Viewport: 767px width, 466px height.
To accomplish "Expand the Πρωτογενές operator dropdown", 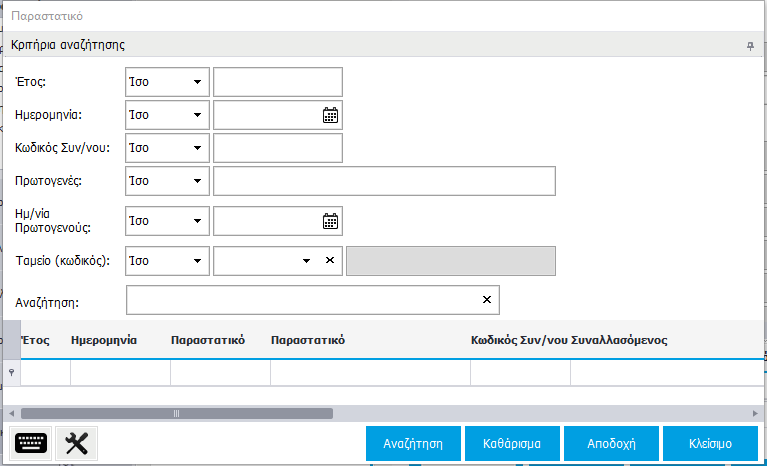I will (x=197, y=181).
